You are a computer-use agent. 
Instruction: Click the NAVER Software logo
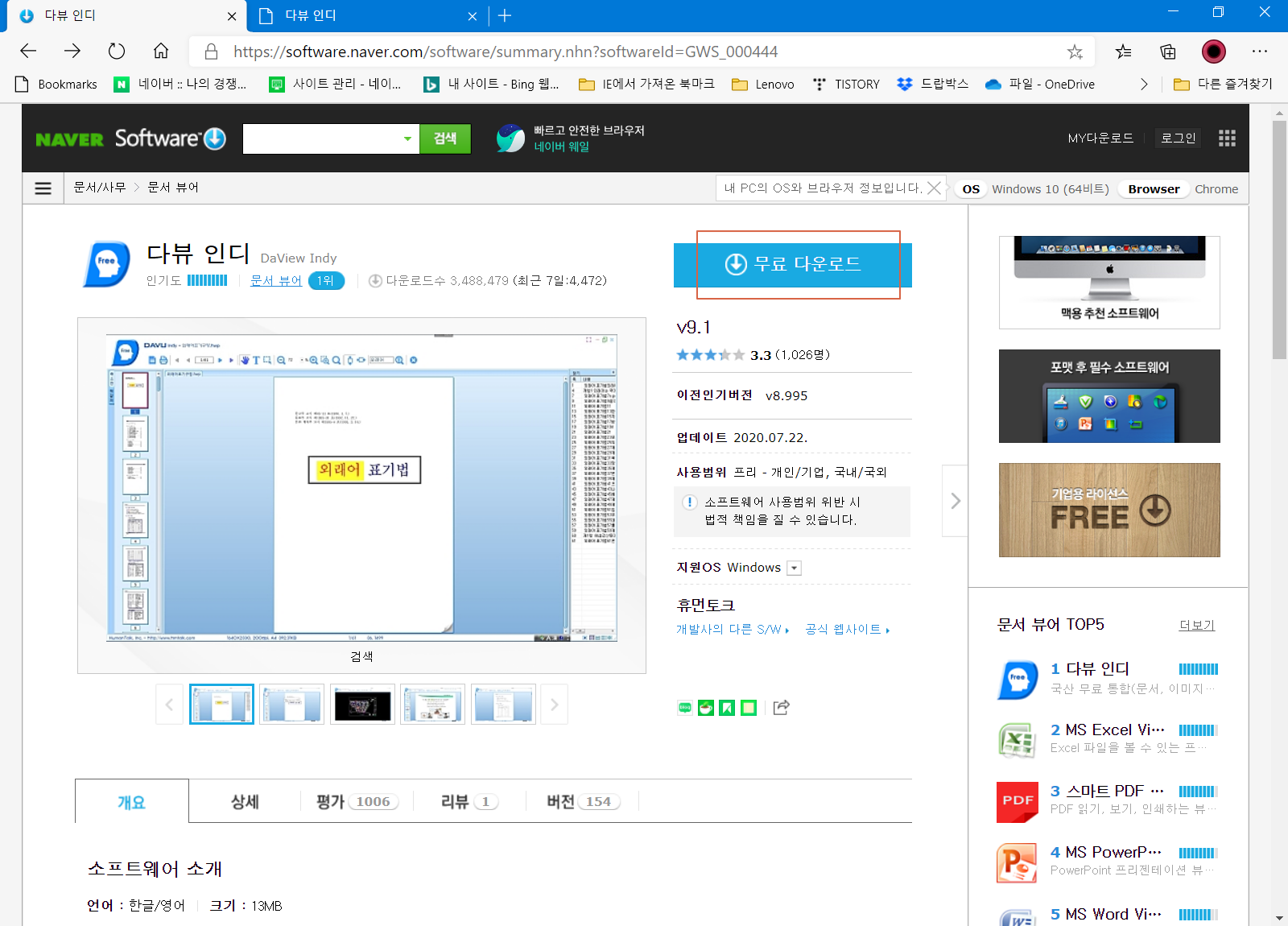pyautogui.click(x=131, y=138)
